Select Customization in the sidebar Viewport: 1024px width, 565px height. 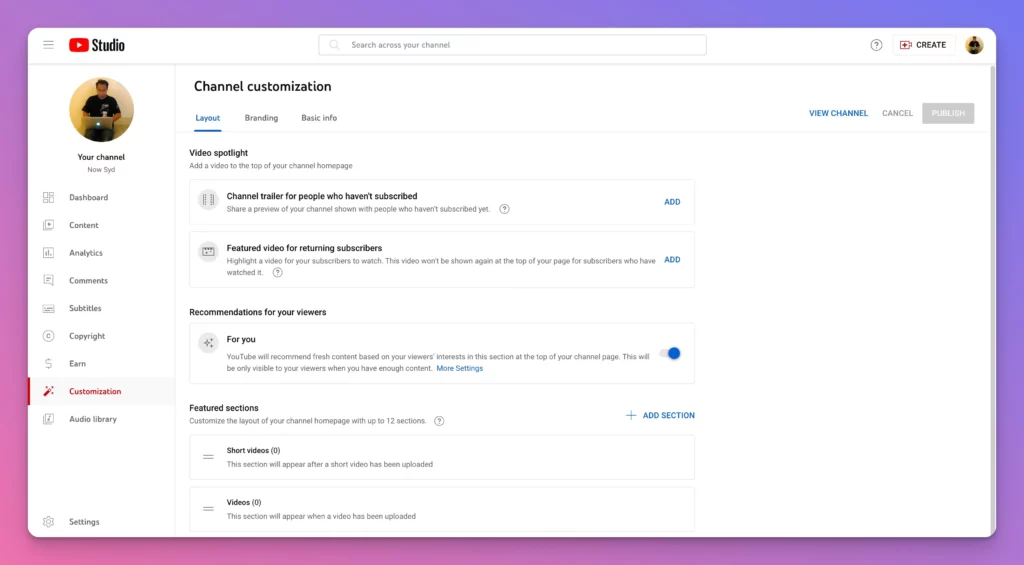[x=101, y=391]
